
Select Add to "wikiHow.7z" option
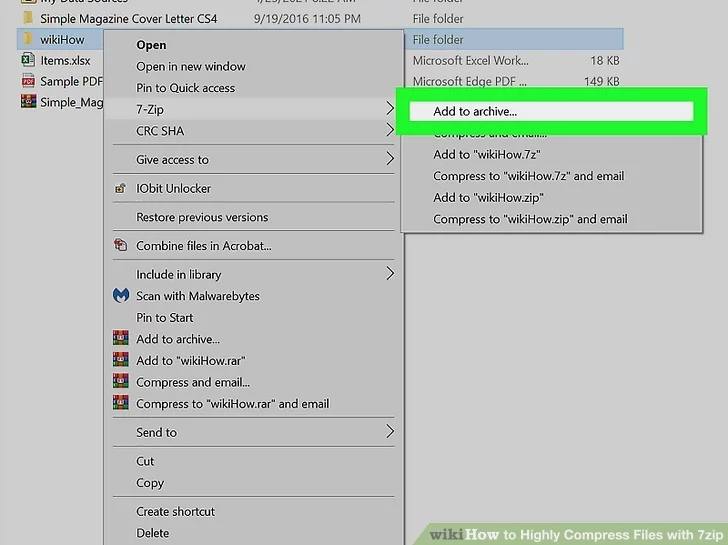click(x=488, y=155)
